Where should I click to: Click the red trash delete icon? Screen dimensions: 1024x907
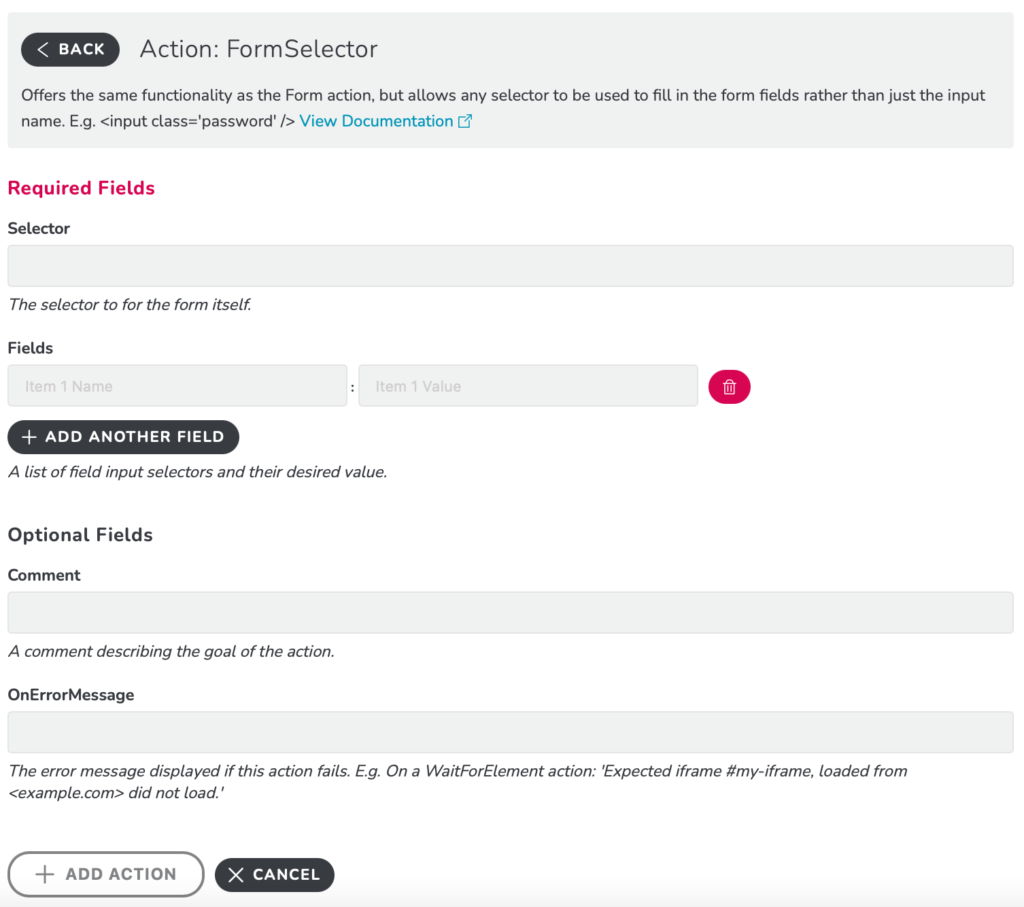729,387
